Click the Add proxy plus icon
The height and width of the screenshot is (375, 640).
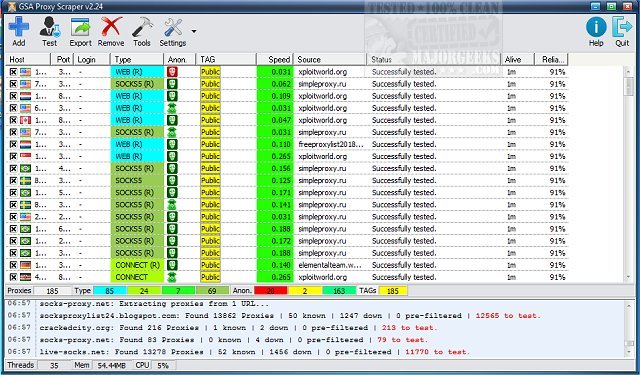click(x=19, y=27)
